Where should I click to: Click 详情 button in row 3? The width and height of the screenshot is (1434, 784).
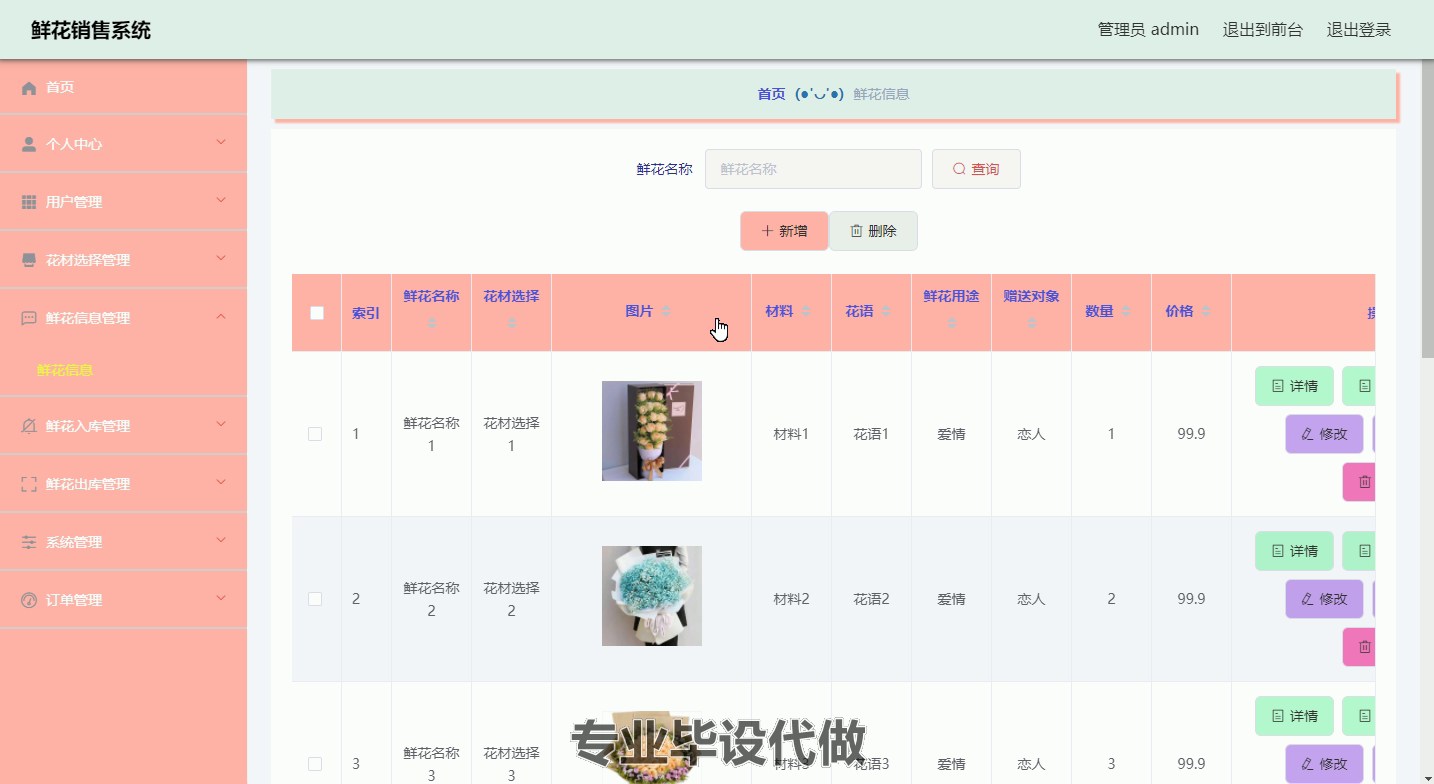click(1294, 716)
